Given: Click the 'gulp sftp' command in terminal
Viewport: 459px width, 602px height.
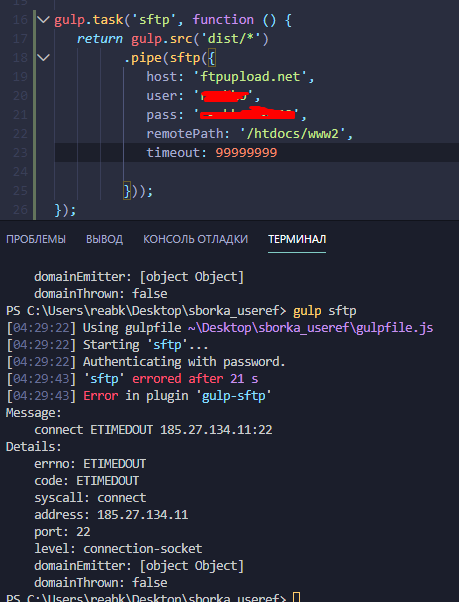Looking at the screenshot, I should (x=325, y=311).
